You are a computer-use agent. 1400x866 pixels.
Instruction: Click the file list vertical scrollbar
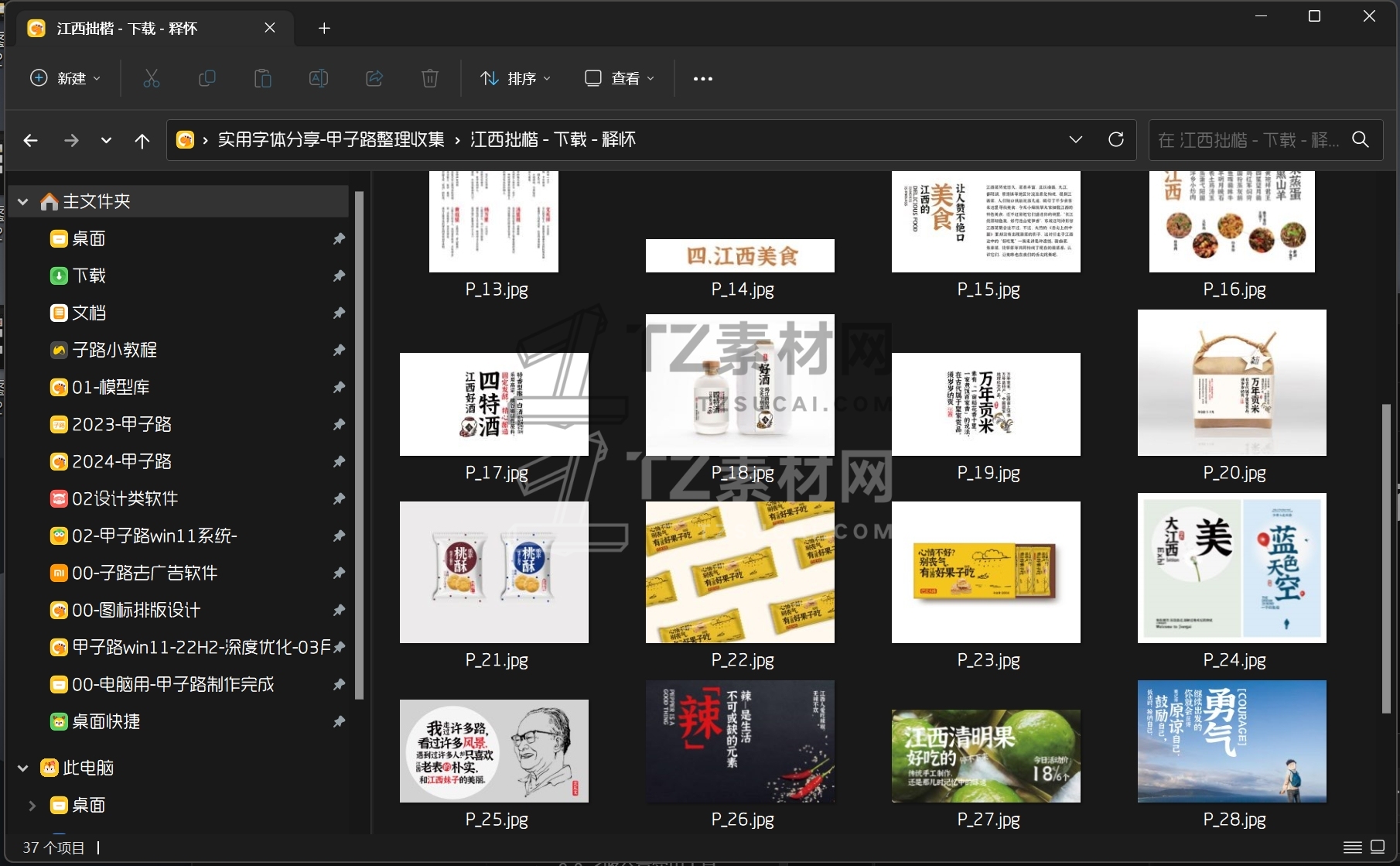[1386, 557]
